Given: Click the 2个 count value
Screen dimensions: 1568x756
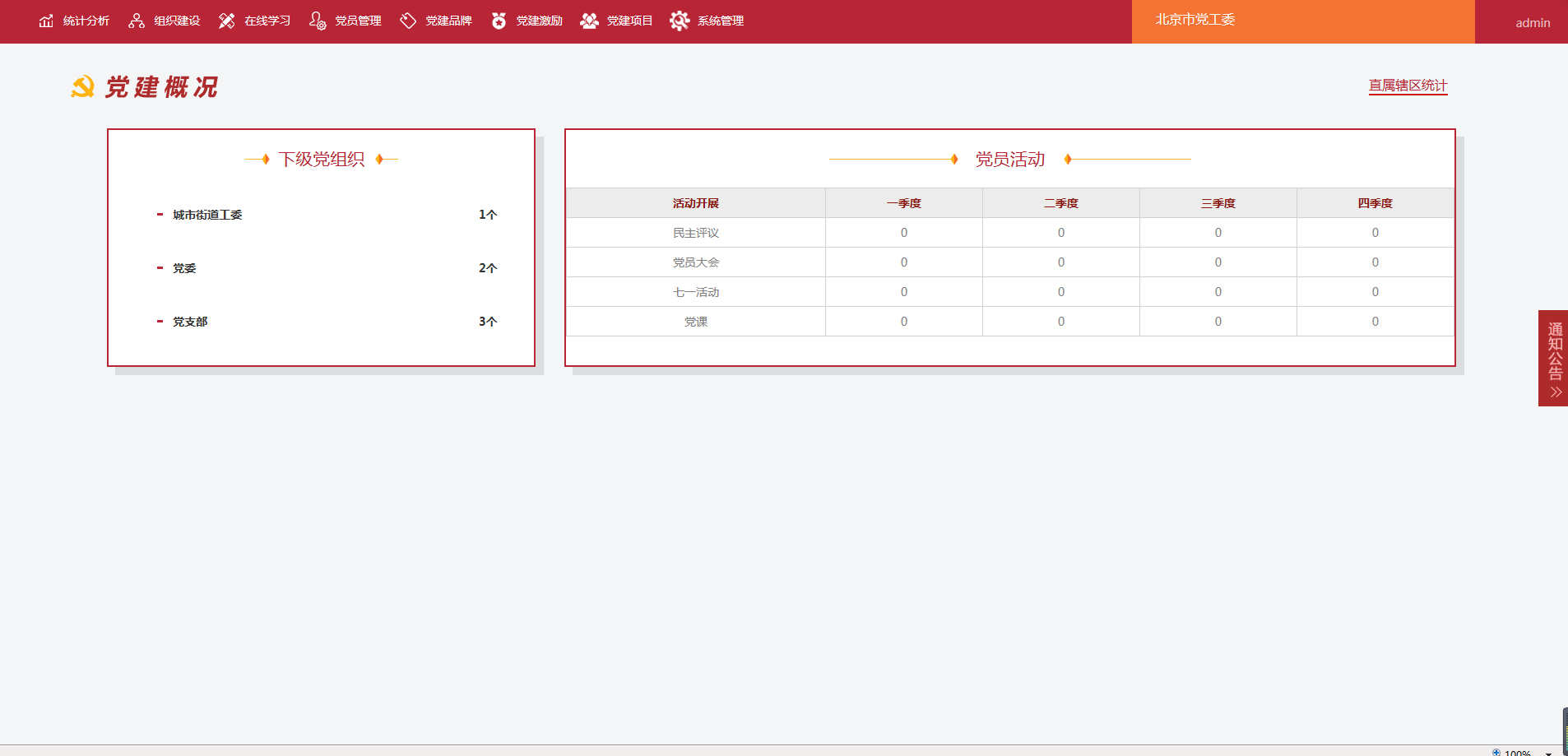Looking at the screenshot, I should click(488, 268).
